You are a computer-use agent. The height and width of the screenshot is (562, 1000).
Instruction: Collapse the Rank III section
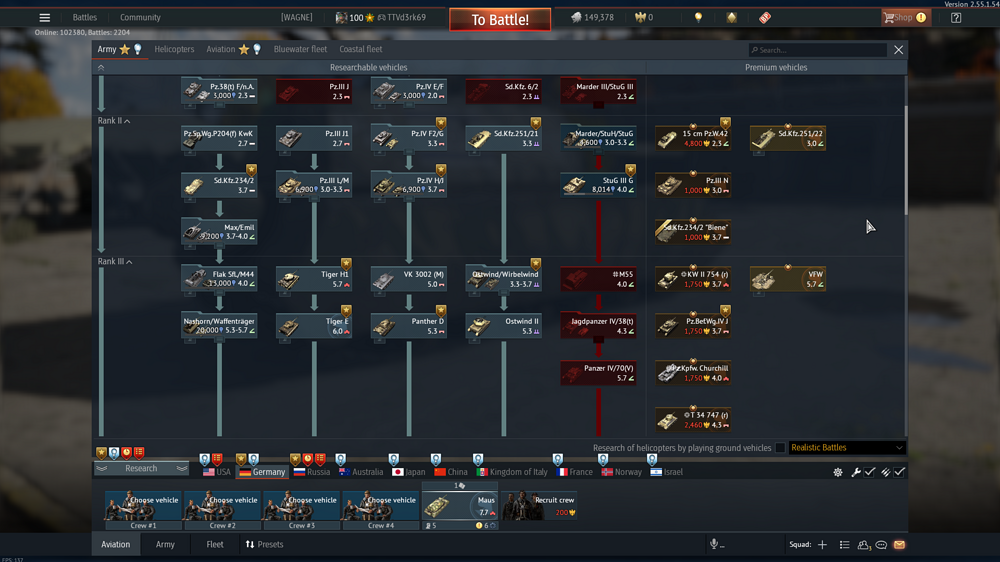coord(115,262)
